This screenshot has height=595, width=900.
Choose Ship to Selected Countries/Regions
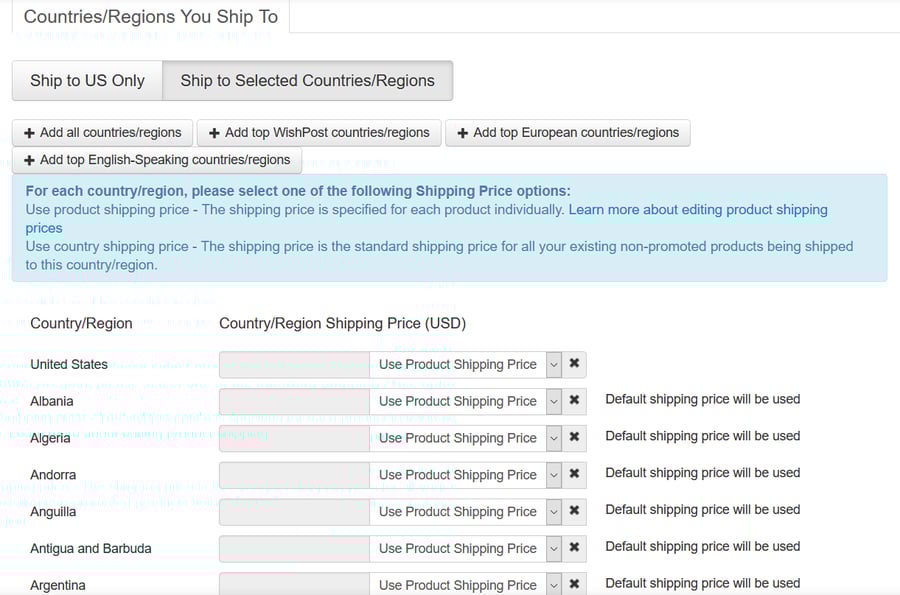307,81
